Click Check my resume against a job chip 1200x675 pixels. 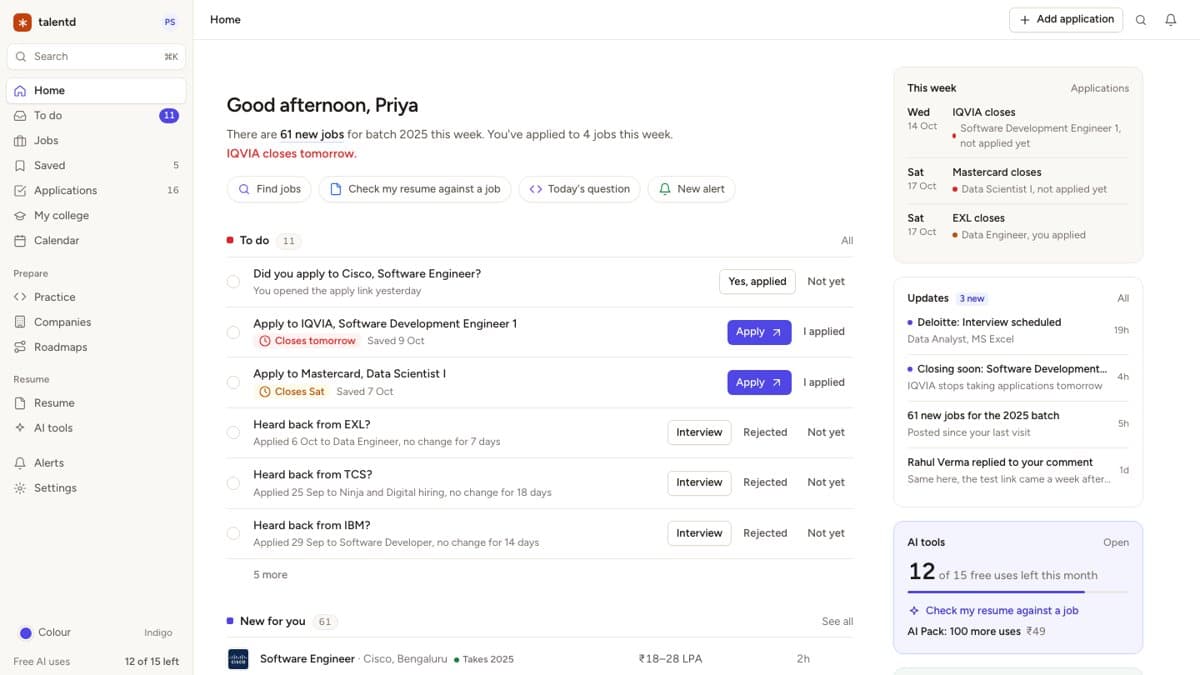coord(415,189)
